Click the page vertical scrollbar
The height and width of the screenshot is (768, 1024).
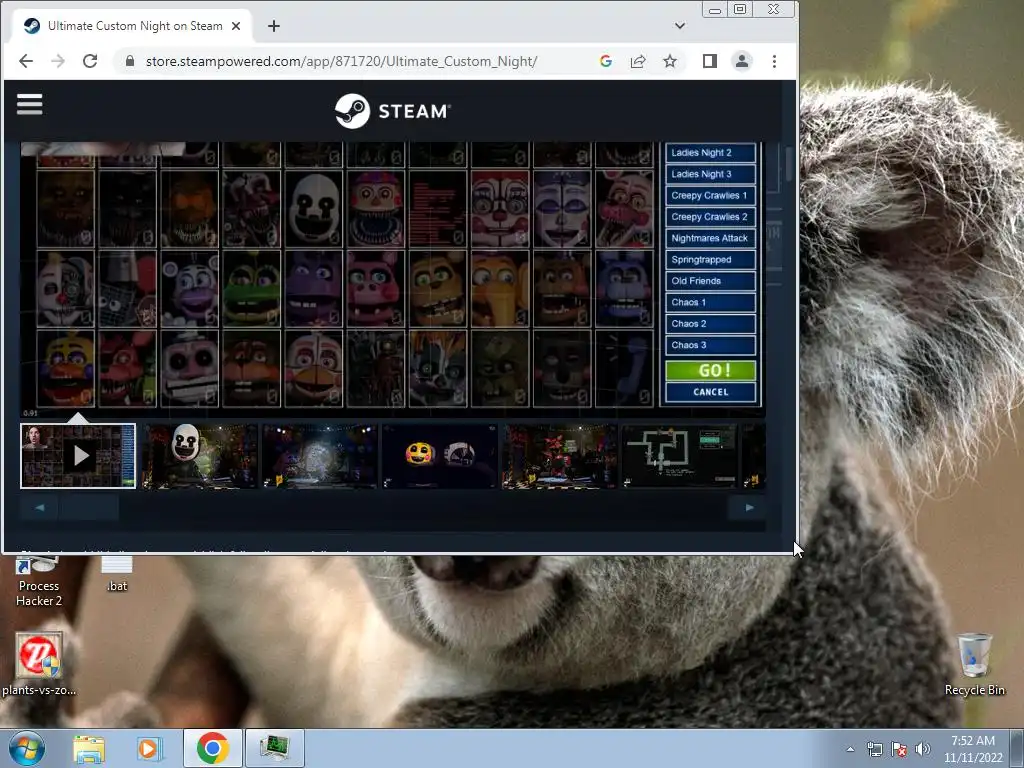pyautogui.click(x=790, y=163)
